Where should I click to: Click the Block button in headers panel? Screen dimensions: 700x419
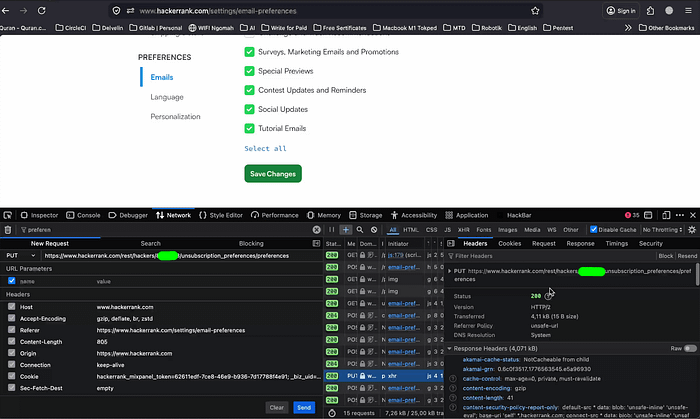click(665, 256)
